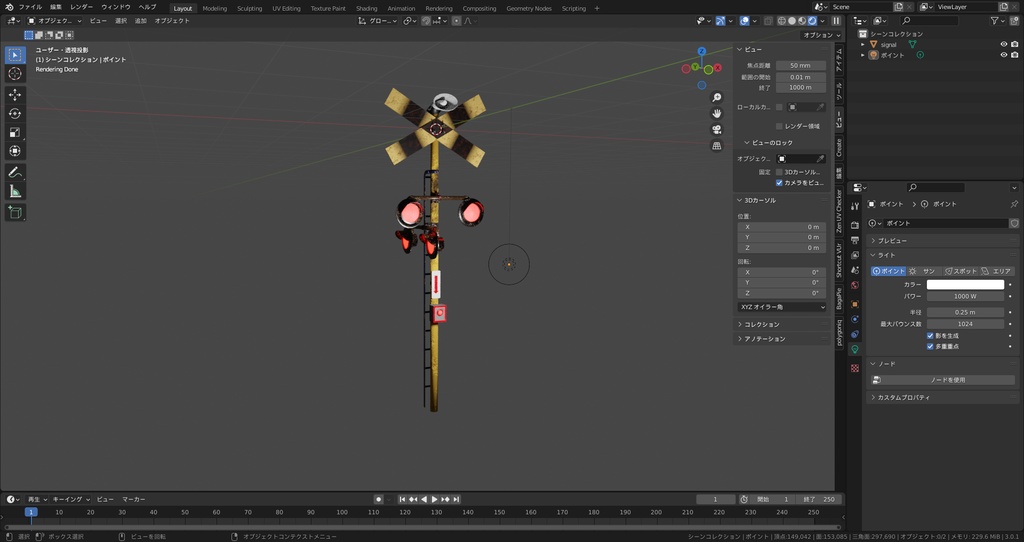Select the Measure tool

tap(15, 191)
